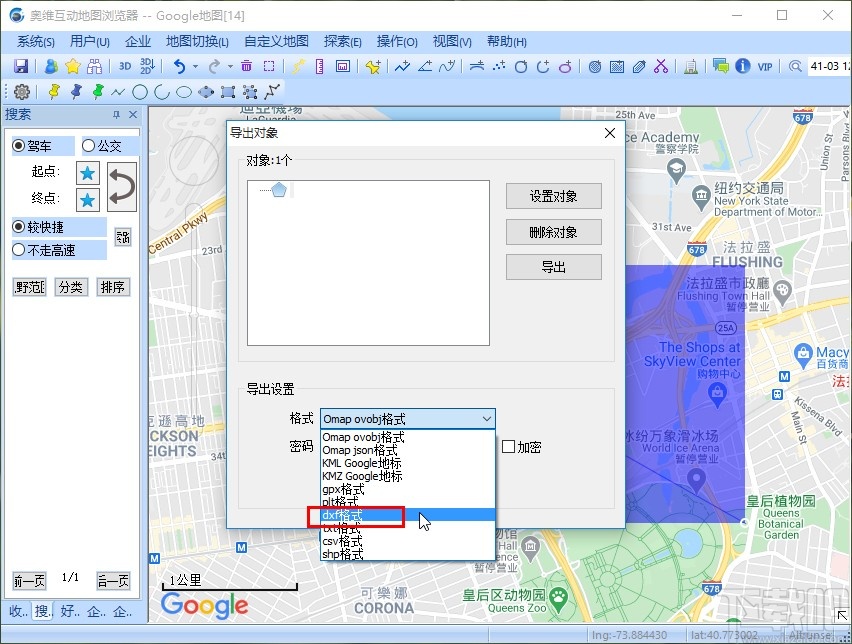Click the VIP icon in toolbar
The width and height of the screenshot is (852, 644).
[765, 67]
